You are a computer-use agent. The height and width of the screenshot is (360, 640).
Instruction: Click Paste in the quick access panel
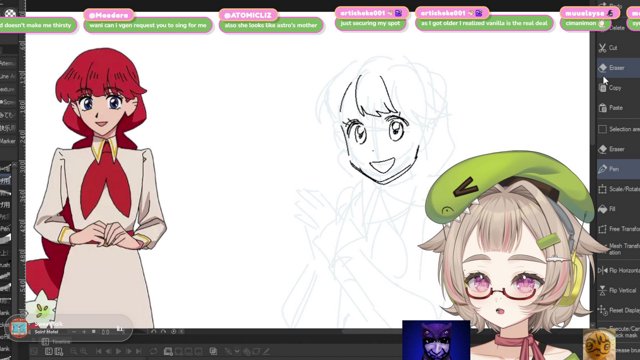(618, 108)
